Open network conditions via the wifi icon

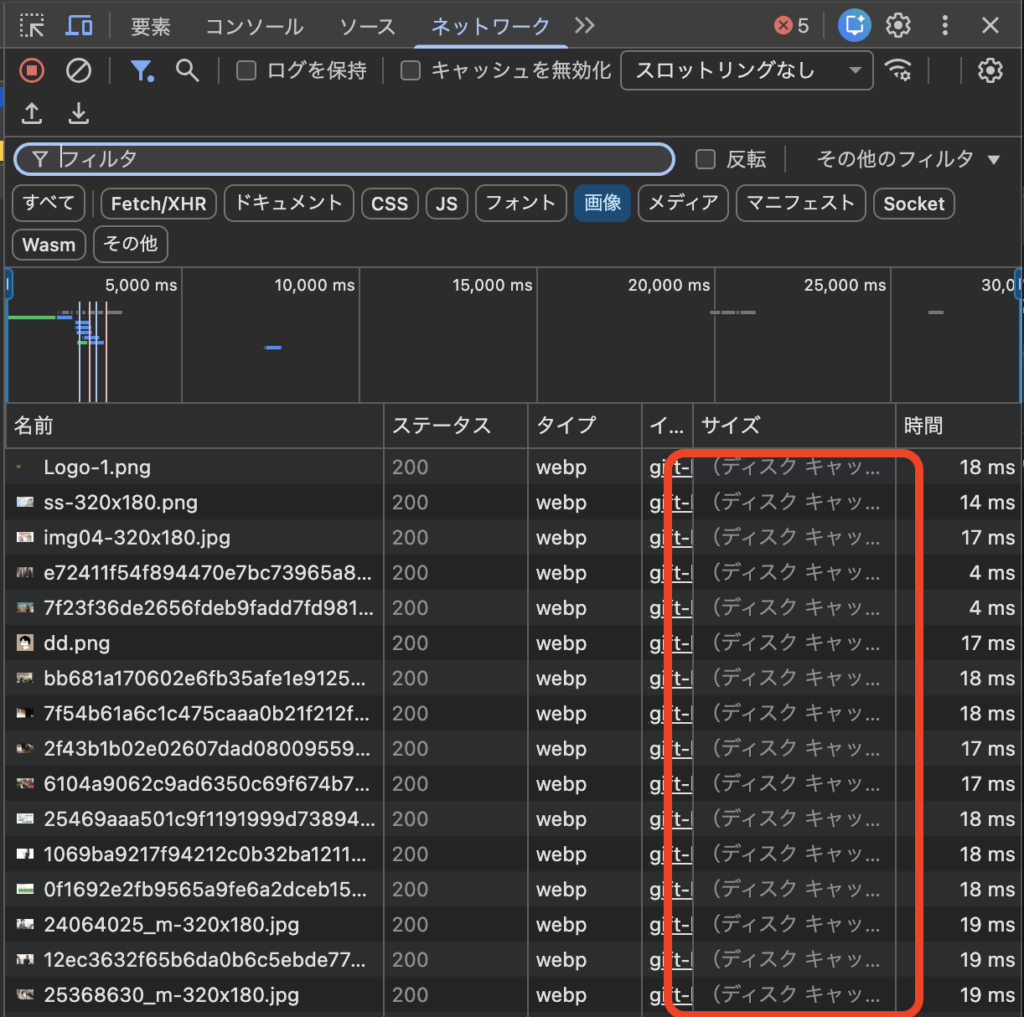tap(898, 70)
